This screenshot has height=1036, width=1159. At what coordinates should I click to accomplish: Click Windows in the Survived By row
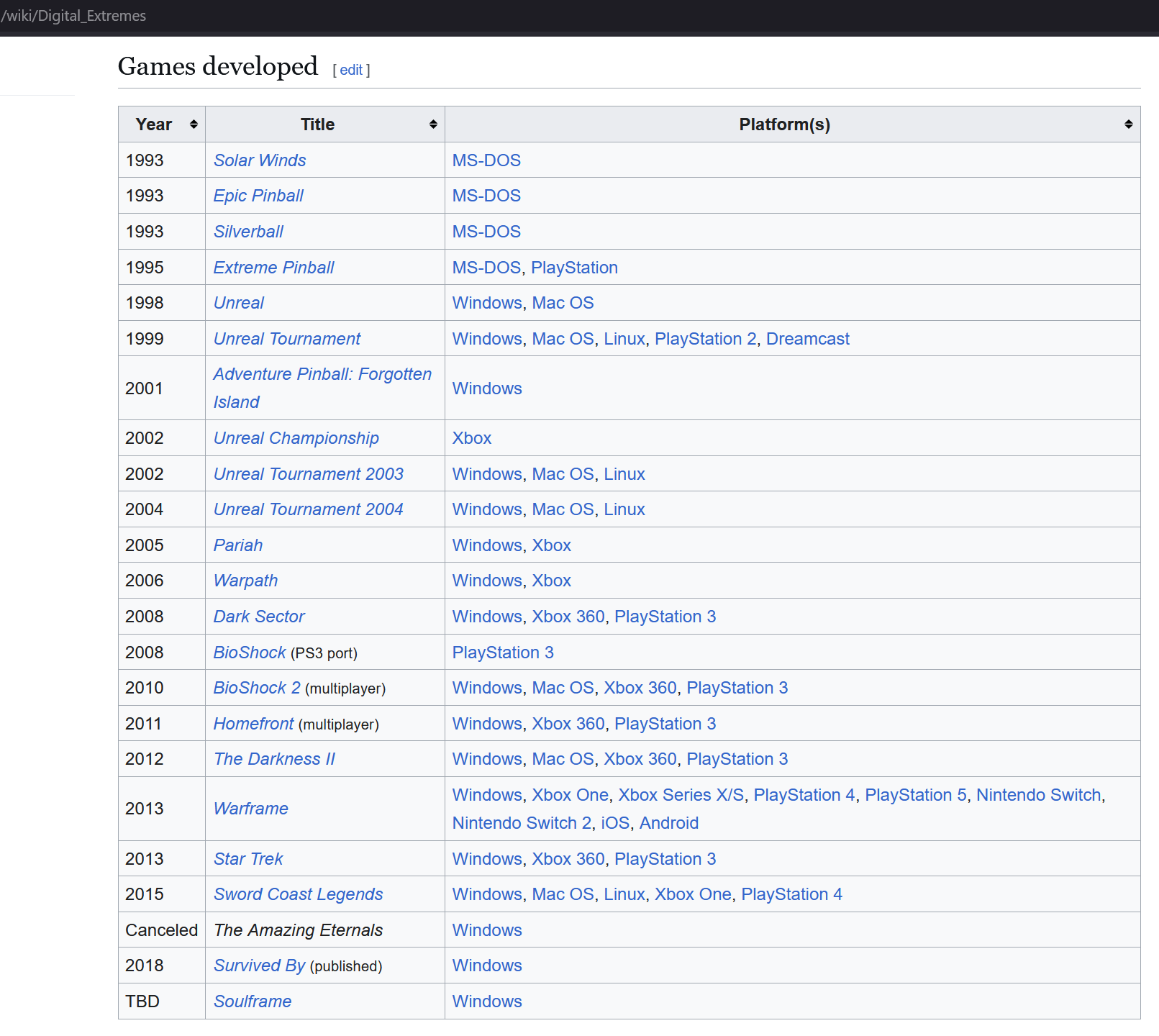point(487,965)
